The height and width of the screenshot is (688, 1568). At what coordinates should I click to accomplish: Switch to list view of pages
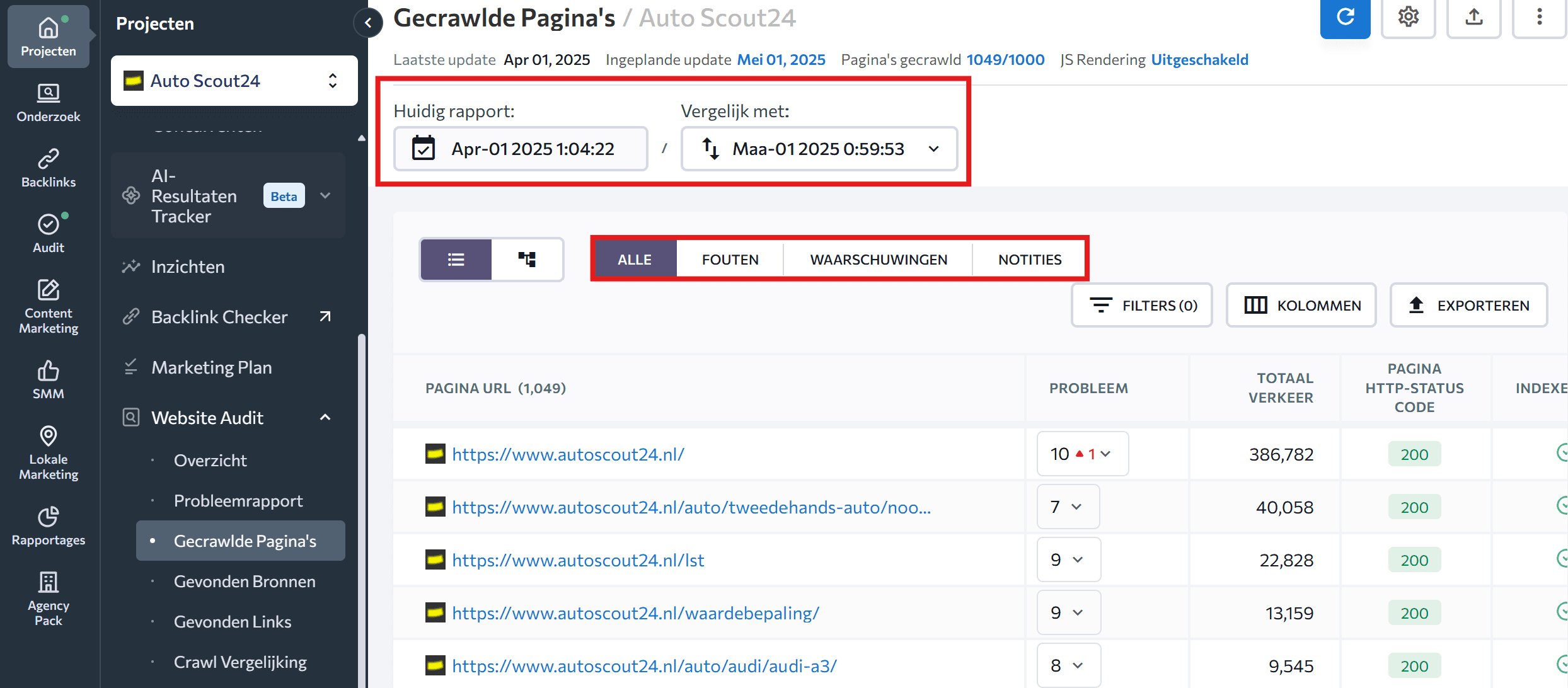tap(456, 259)
